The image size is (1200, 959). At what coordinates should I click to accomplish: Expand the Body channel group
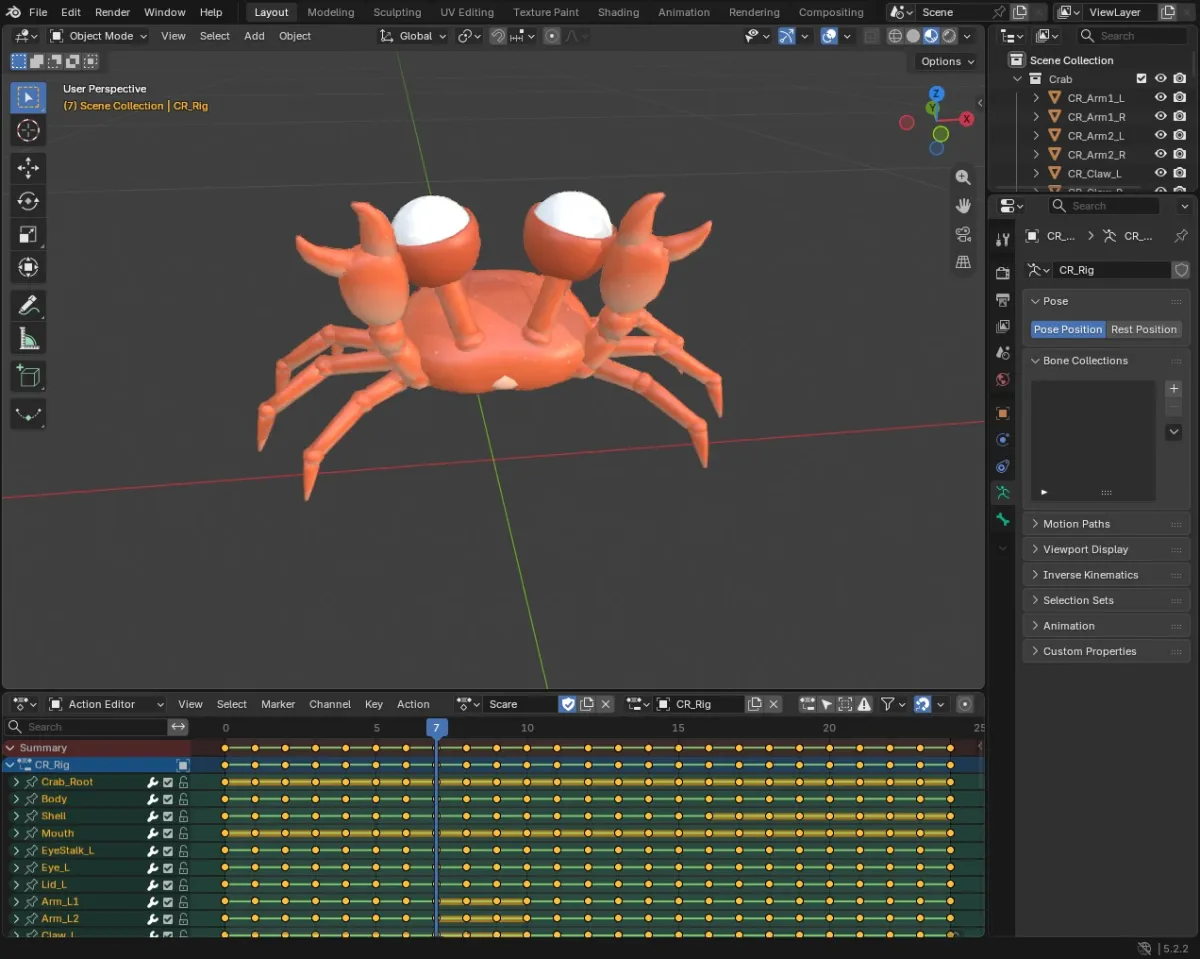[x=16, y=799]
